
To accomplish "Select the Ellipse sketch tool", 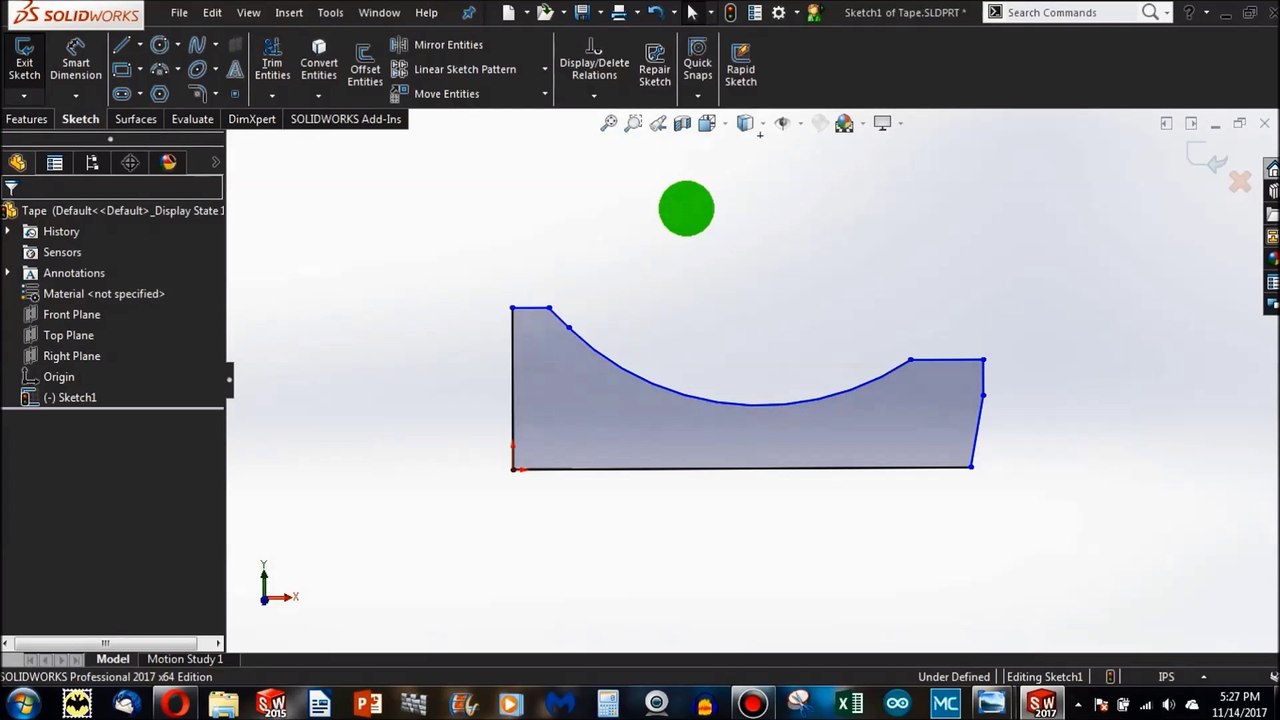I will pyautogui.click(x=197, y=69).
